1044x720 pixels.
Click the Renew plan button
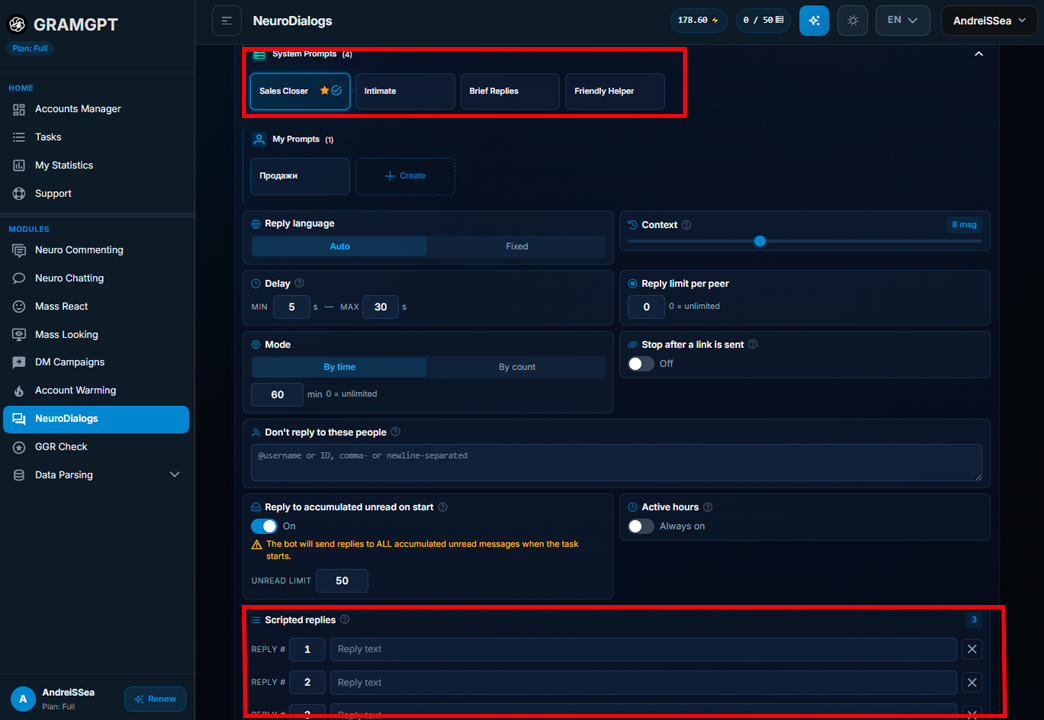(155, 699)
